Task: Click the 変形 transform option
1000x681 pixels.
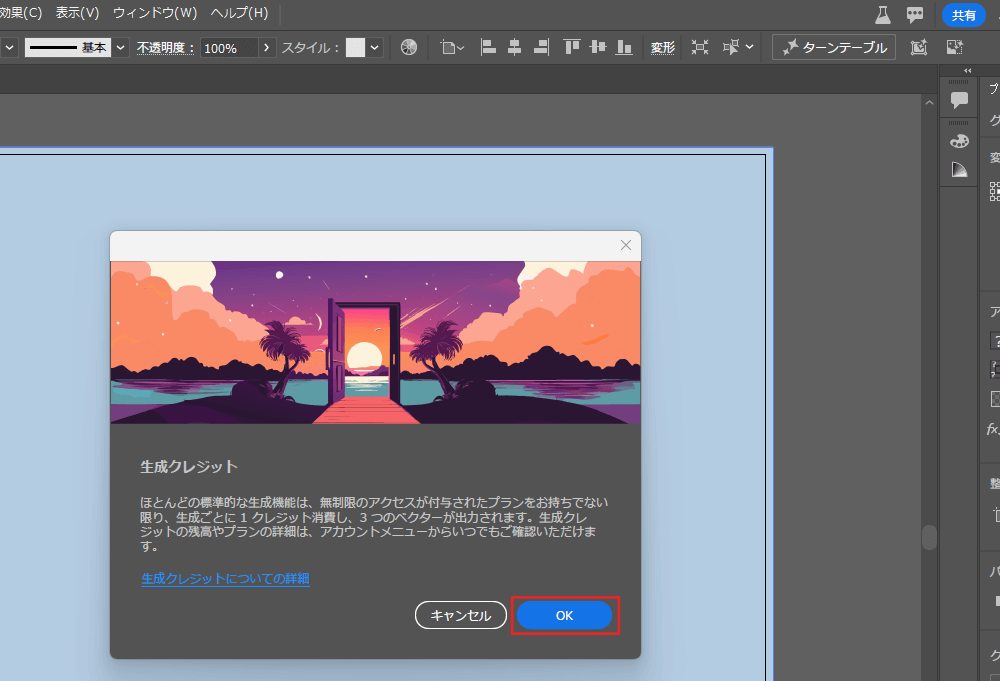Action: (663, 47)
